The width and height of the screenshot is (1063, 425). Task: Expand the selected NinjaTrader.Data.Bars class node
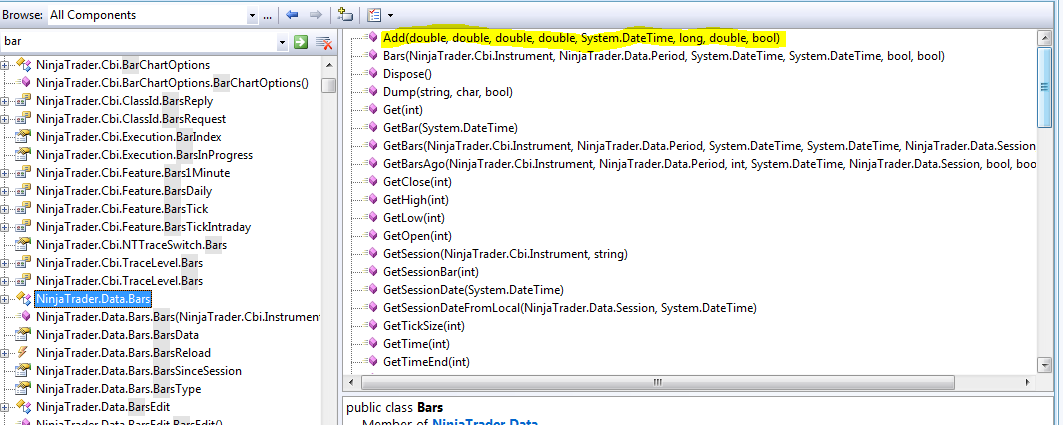point(5,299)
